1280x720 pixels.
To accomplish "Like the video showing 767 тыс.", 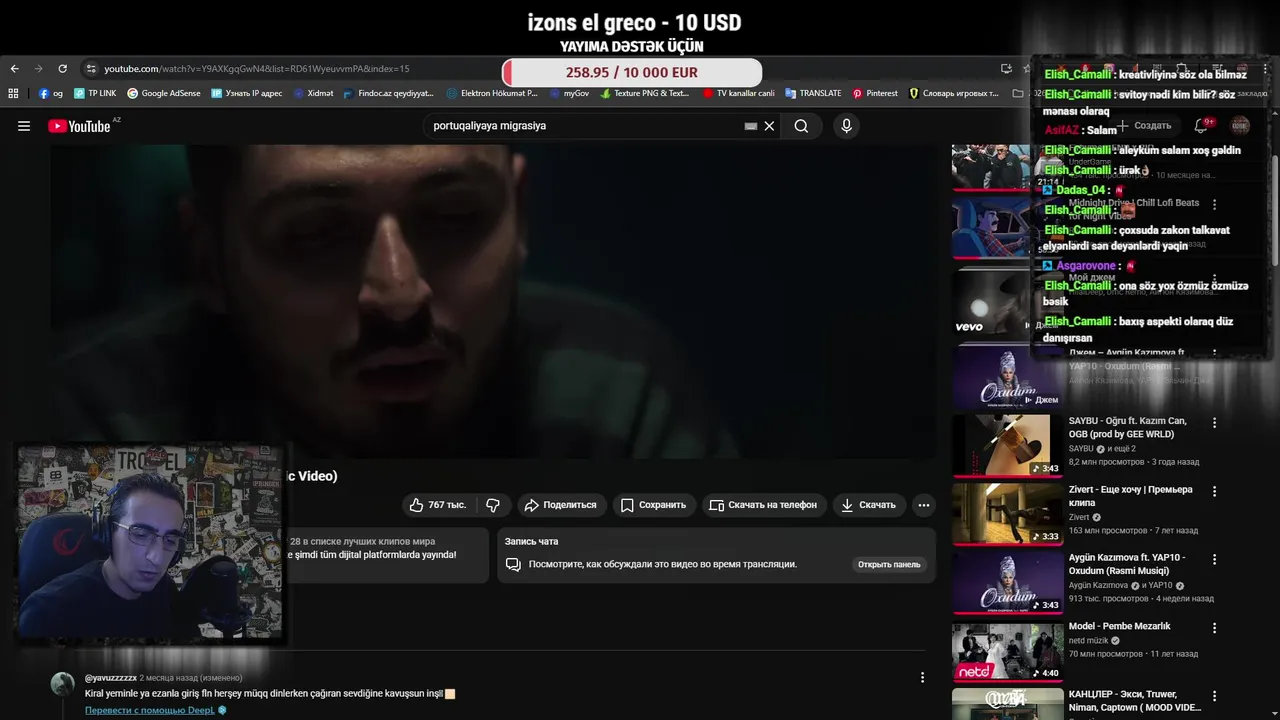I will coord(437,505).
